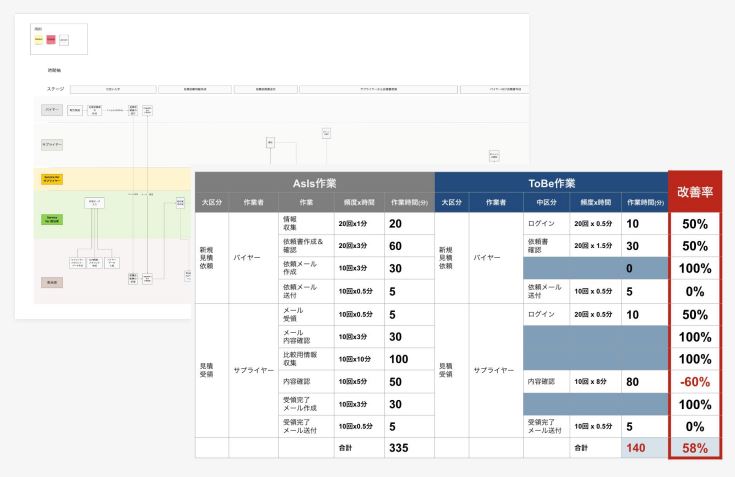
Task: Click the AsIs total 335 cell
Action: 409,448
